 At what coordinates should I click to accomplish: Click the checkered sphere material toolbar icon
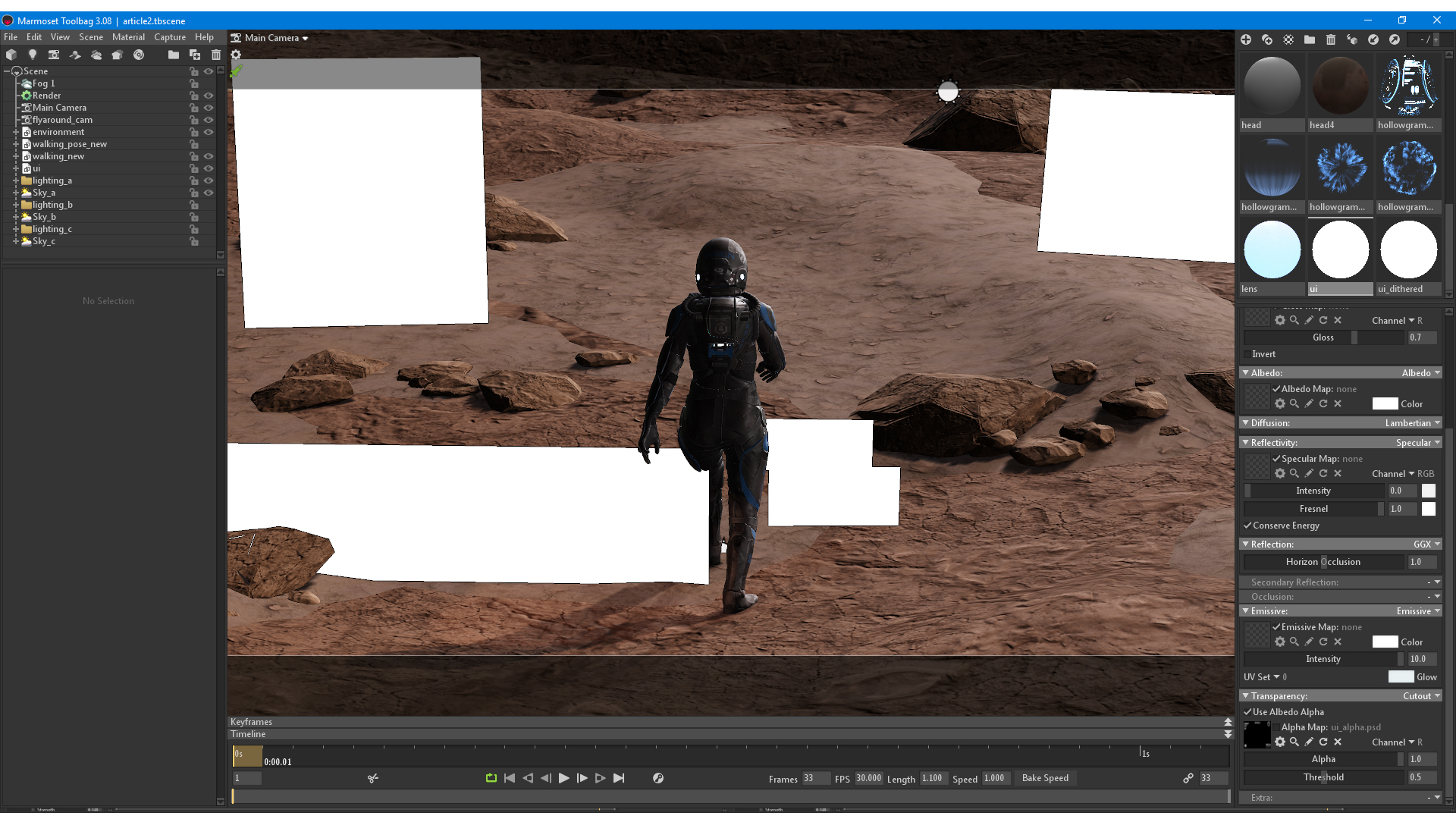click(1288, 39)
